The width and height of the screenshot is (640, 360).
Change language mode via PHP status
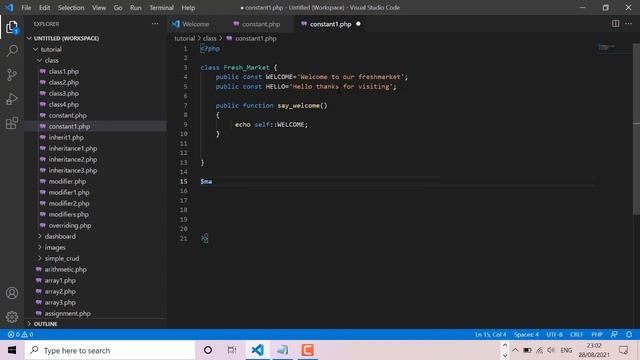(597, 334)
